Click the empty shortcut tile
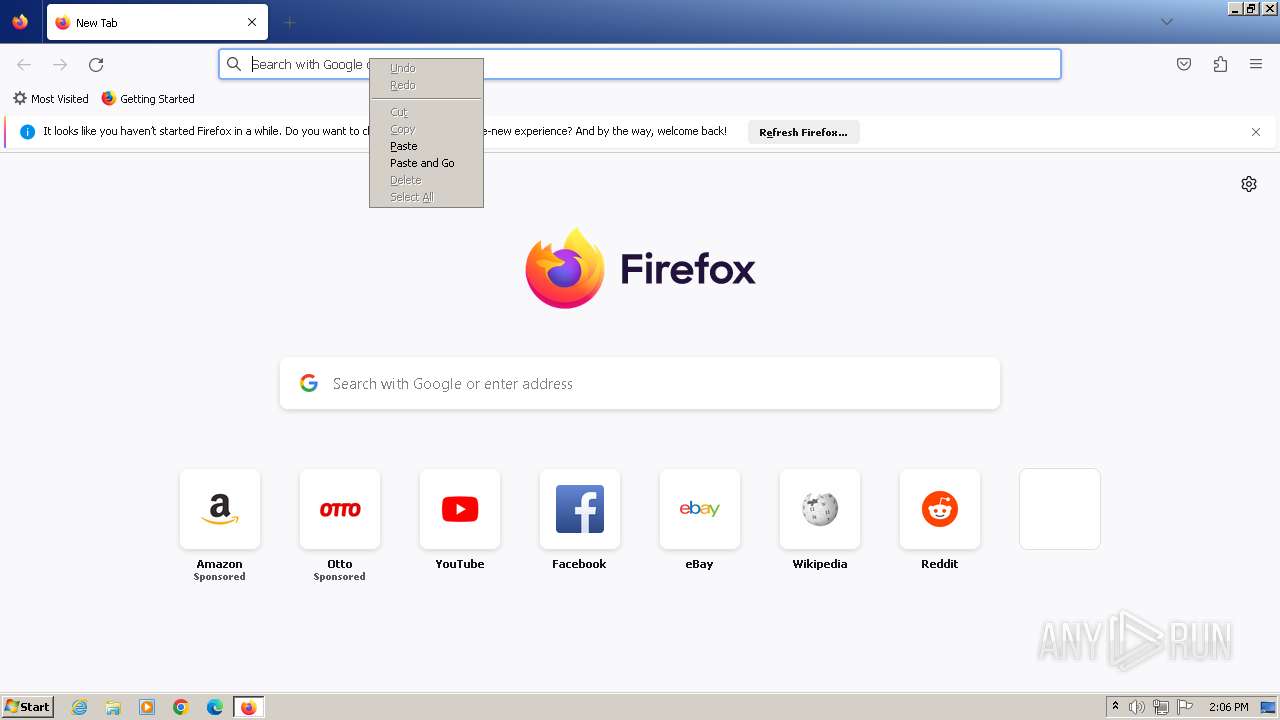Screen dimensions: 1280x720 (1060, 509)
